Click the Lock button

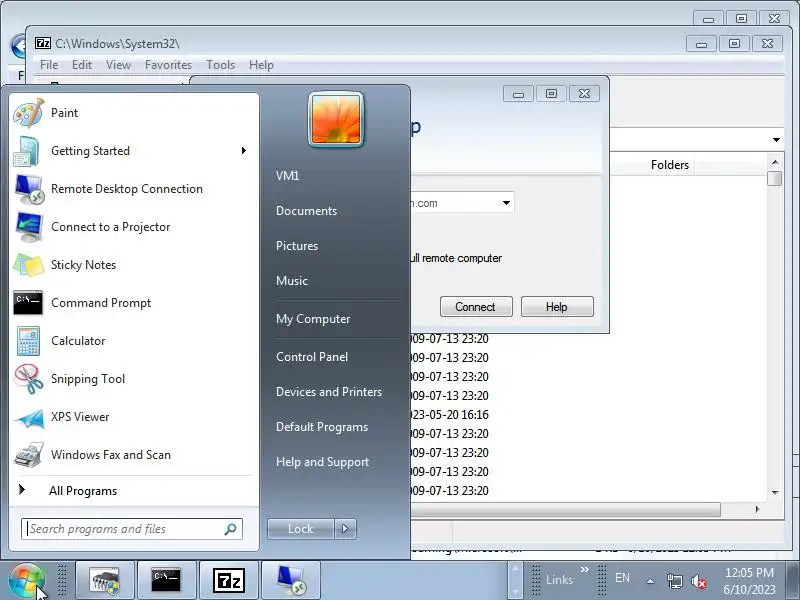coord(301,529)
